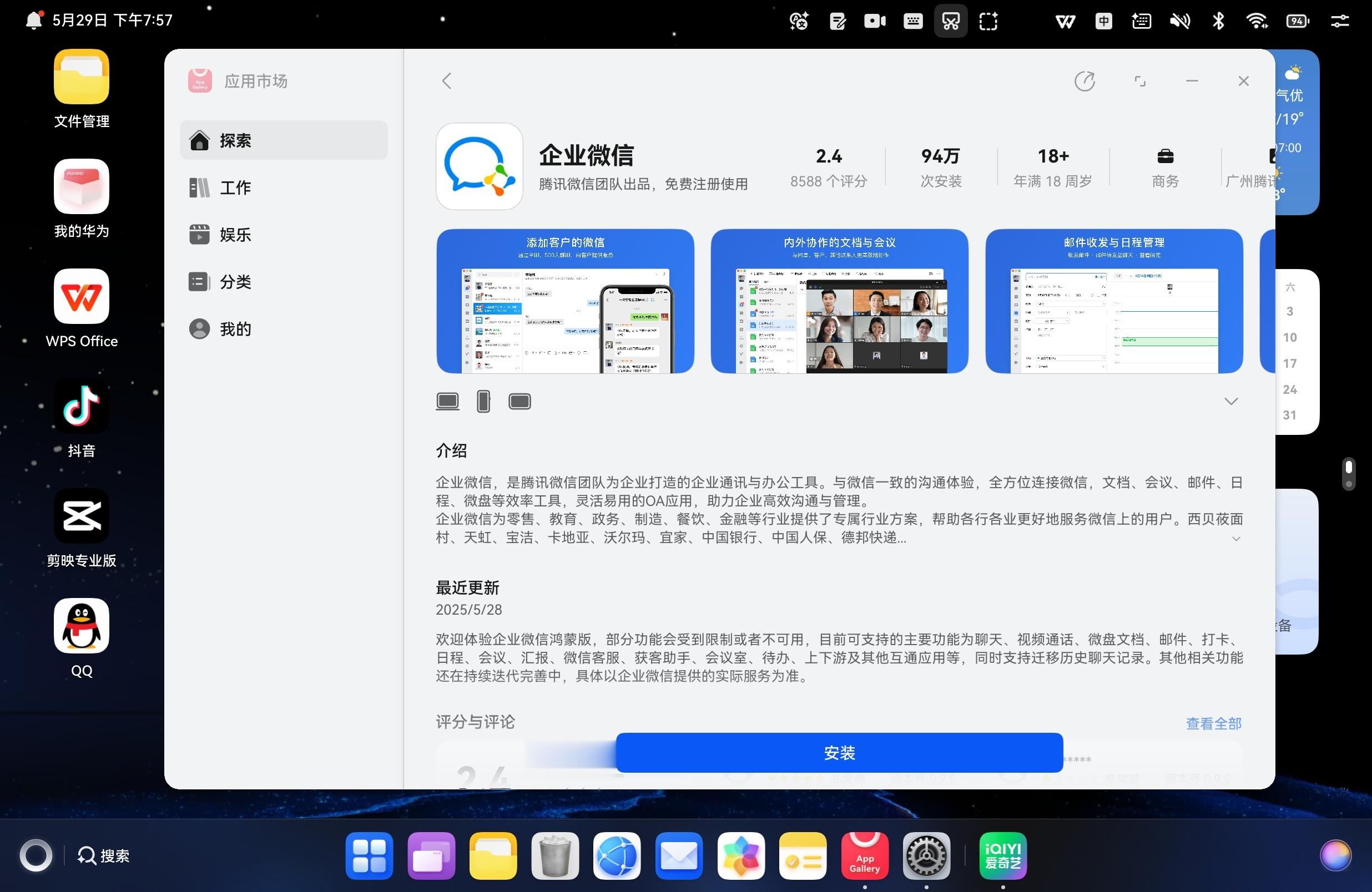
Task: Open Settings gear in the dock
Action: click(926, 856)
